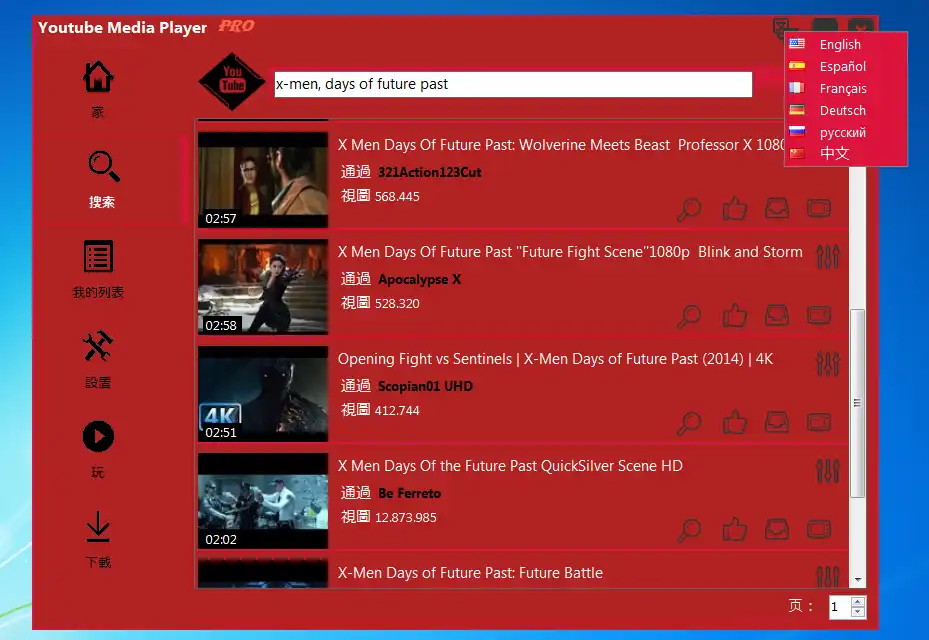The image size is (929, 640).
Task: Click magnifier icon on Future Fight Scene row
Action: click(x=689, y=316)
